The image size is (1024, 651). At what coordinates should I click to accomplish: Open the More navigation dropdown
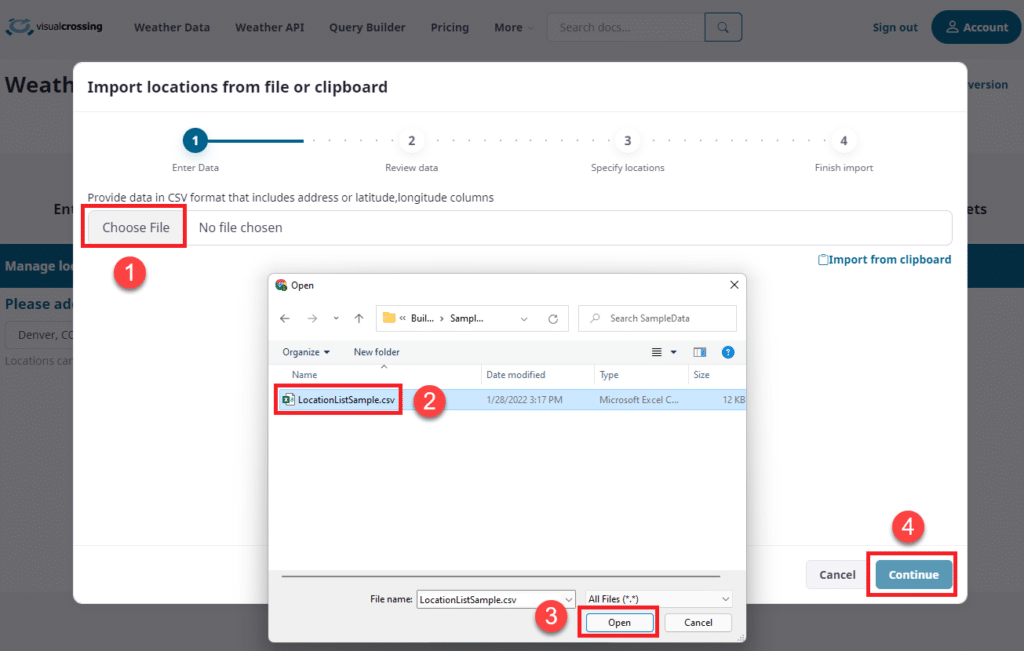tap(511, 27)
